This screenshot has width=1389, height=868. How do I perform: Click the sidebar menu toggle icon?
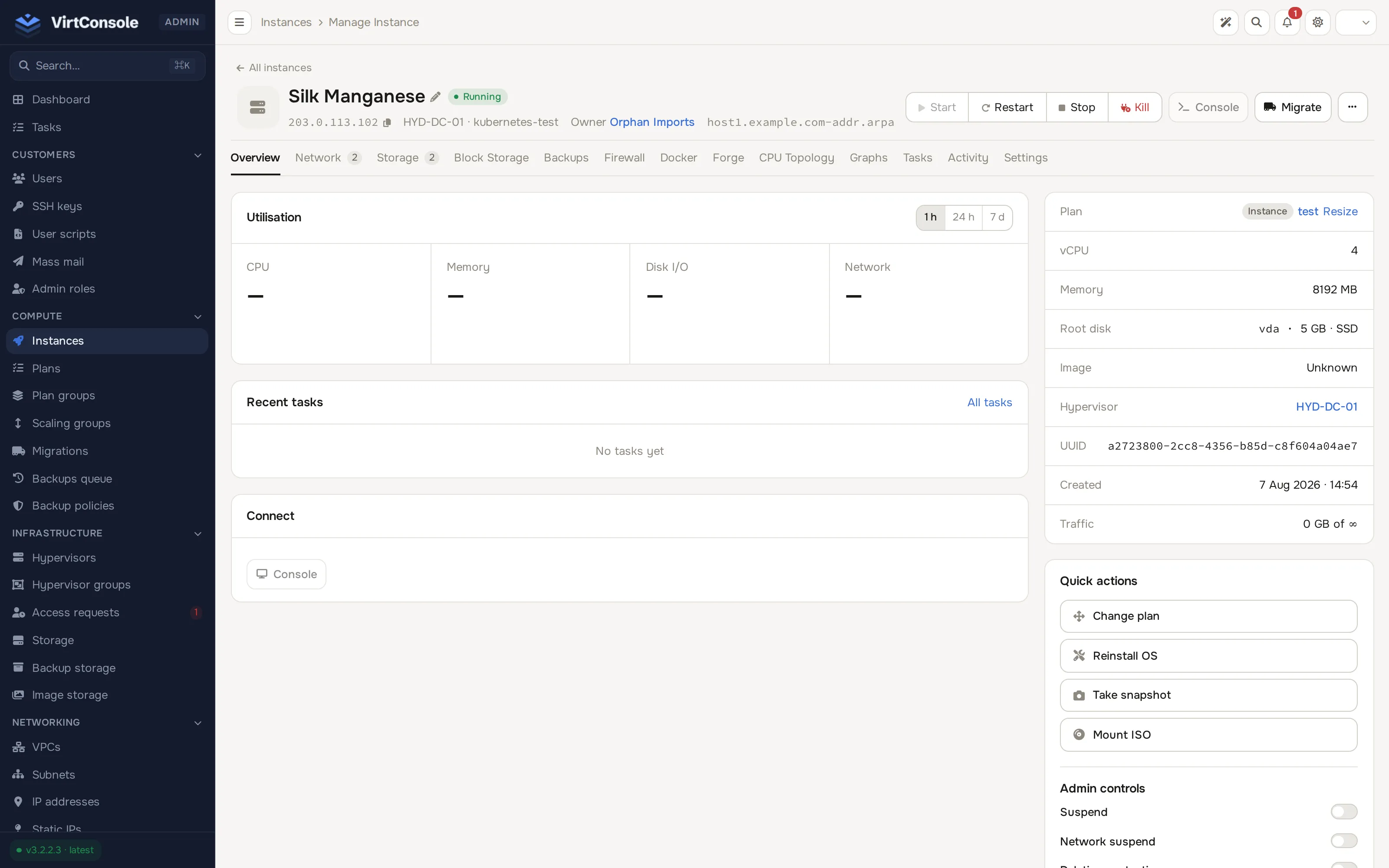239,23
